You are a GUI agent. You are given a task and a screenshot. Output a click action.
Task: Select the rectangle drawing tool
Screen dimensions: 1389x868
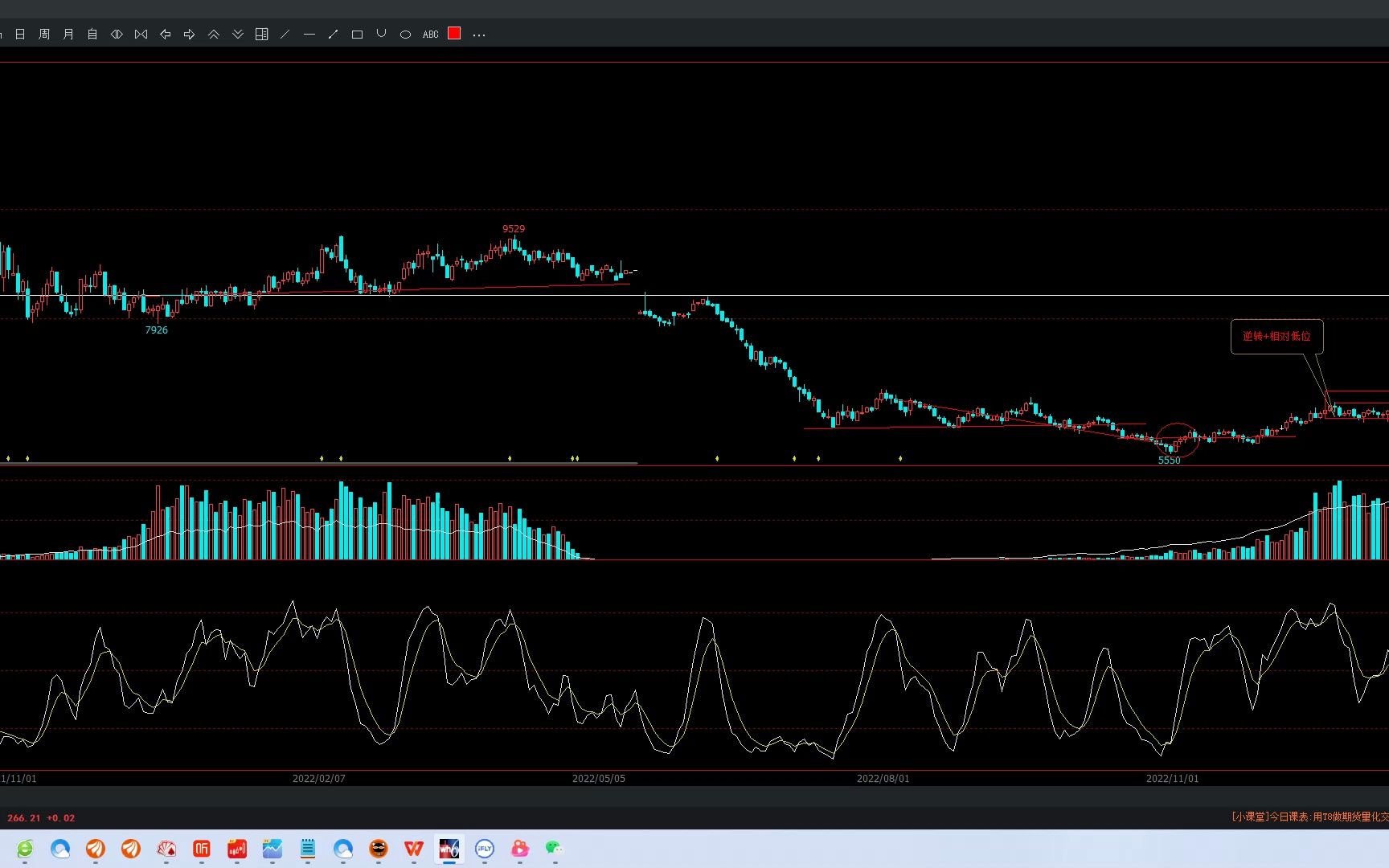[358, 34]
